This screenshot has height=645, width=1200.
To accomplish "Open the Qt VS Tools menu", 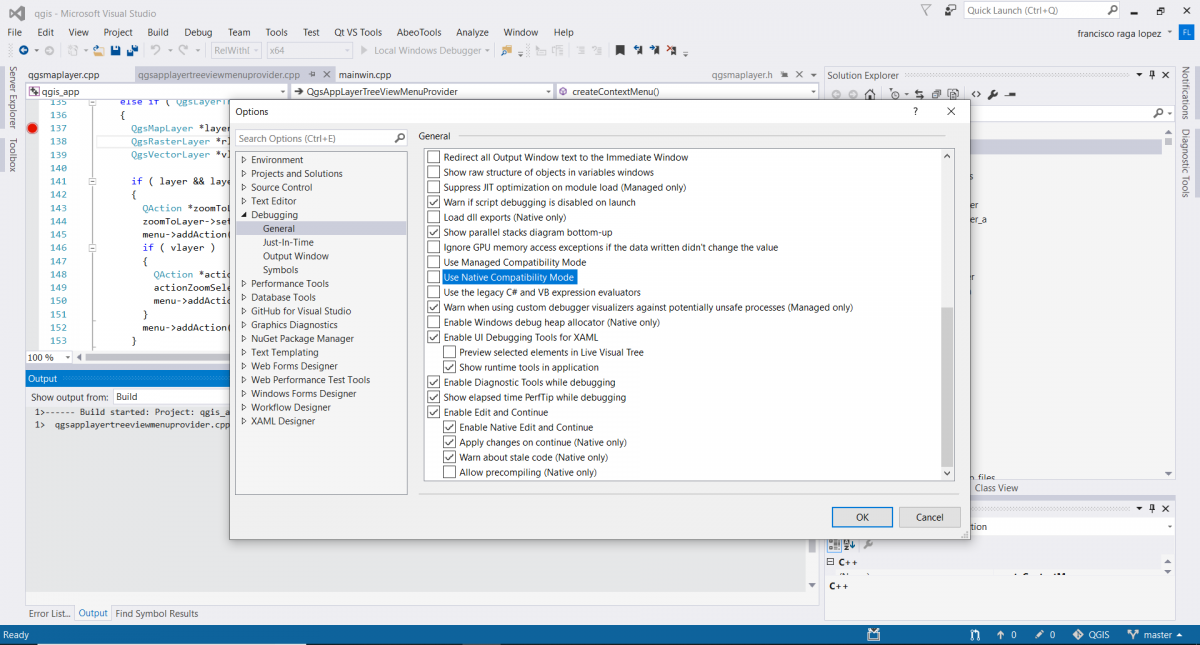I will point(357,31).
